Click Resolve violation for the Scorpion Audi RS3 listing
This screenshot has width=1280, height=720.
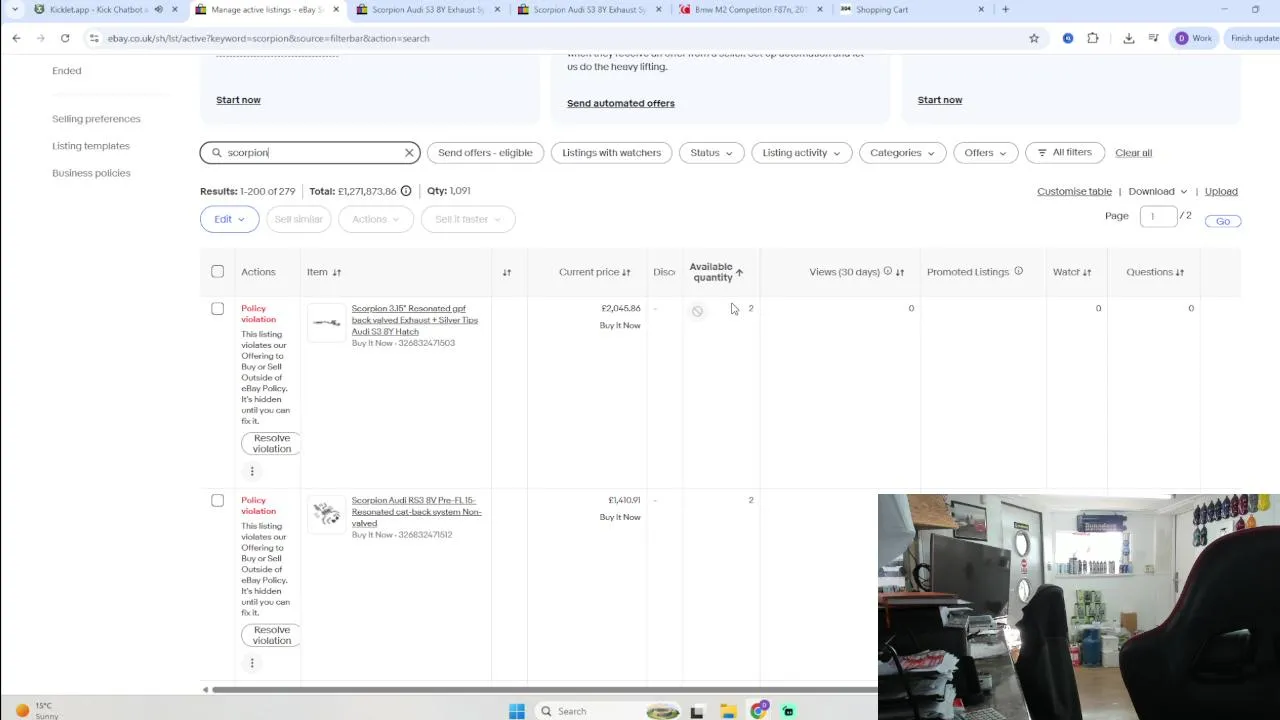point(271,635)
